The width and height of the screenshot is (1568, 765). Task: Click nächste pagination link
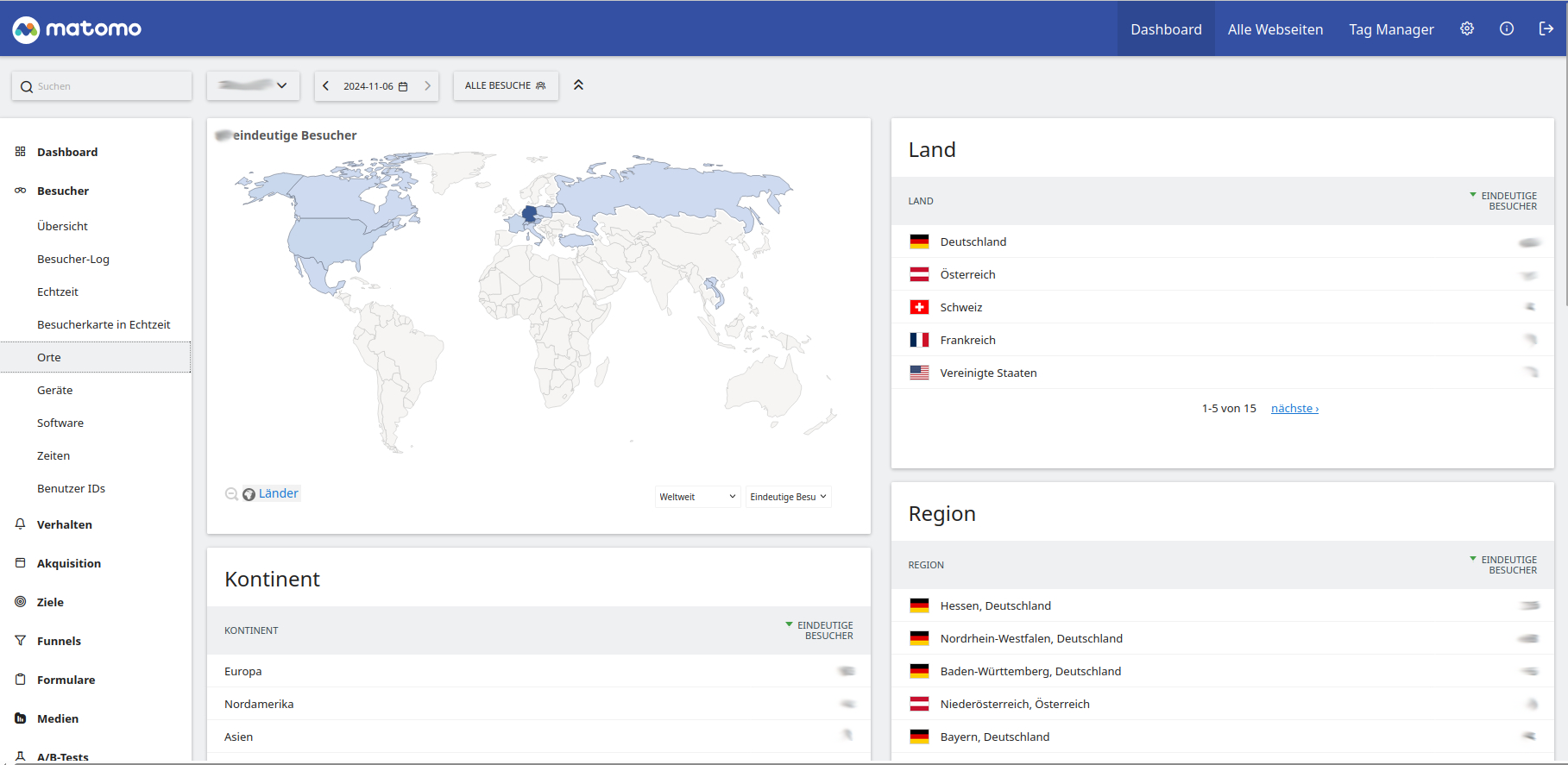coord(1294,409)
